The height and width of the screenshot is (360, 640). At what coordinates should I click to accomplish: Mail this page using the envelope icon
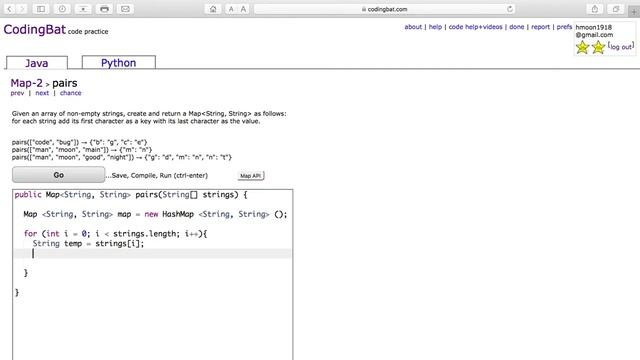pos(125,9)
